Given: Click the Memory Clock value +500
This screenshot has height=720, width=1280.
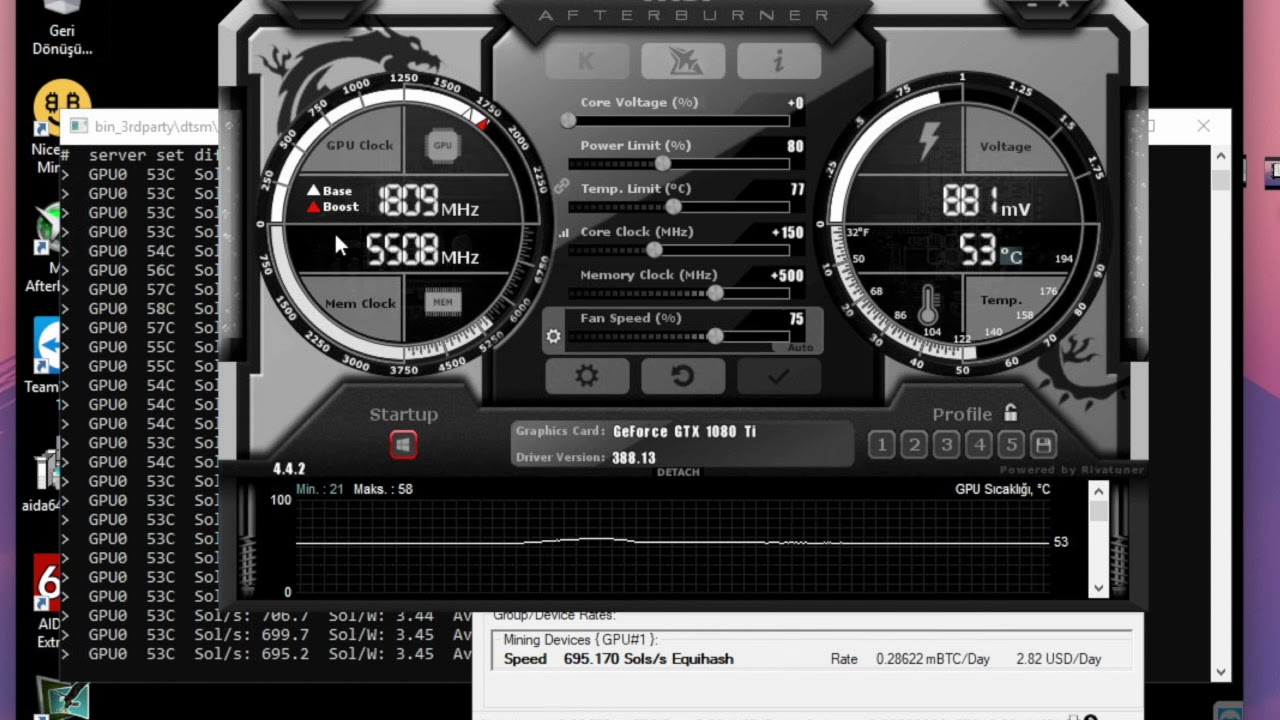Looking at the screenshot, I should [787, 275].
